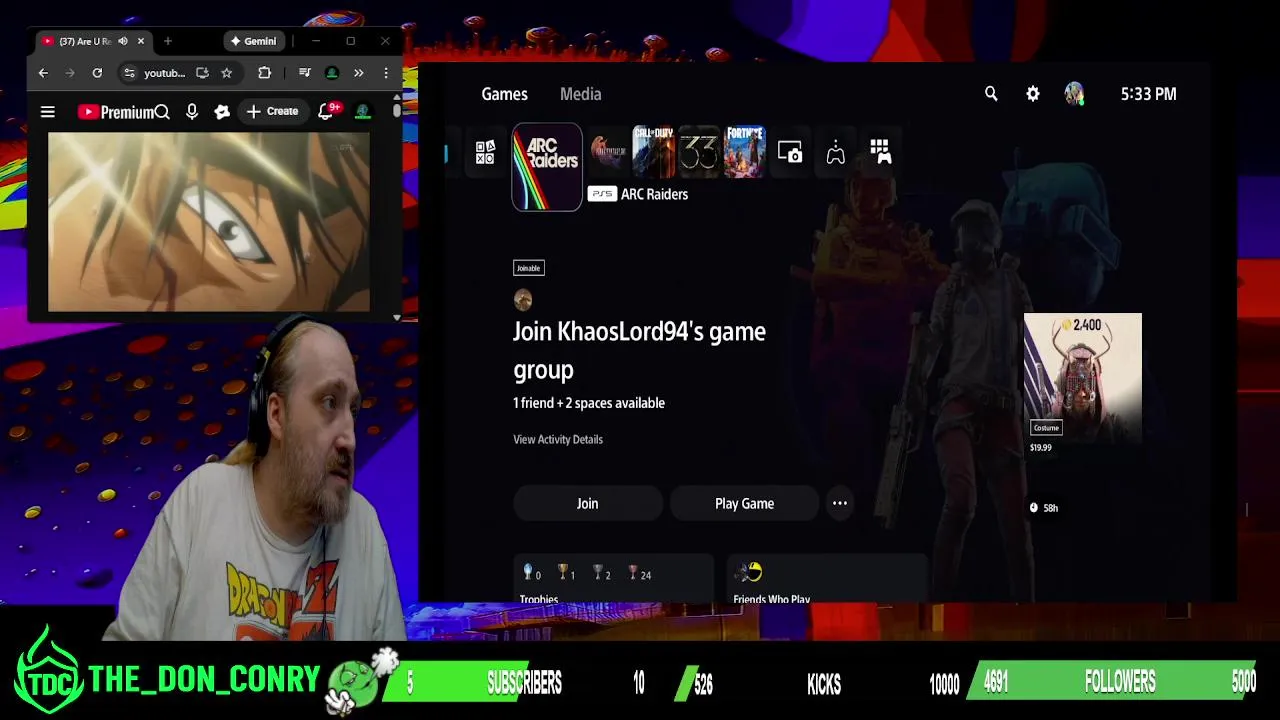Click the '1 friend + 2 spaces available' text
The image size is (1280, 720).
click(x=589, y=403)
